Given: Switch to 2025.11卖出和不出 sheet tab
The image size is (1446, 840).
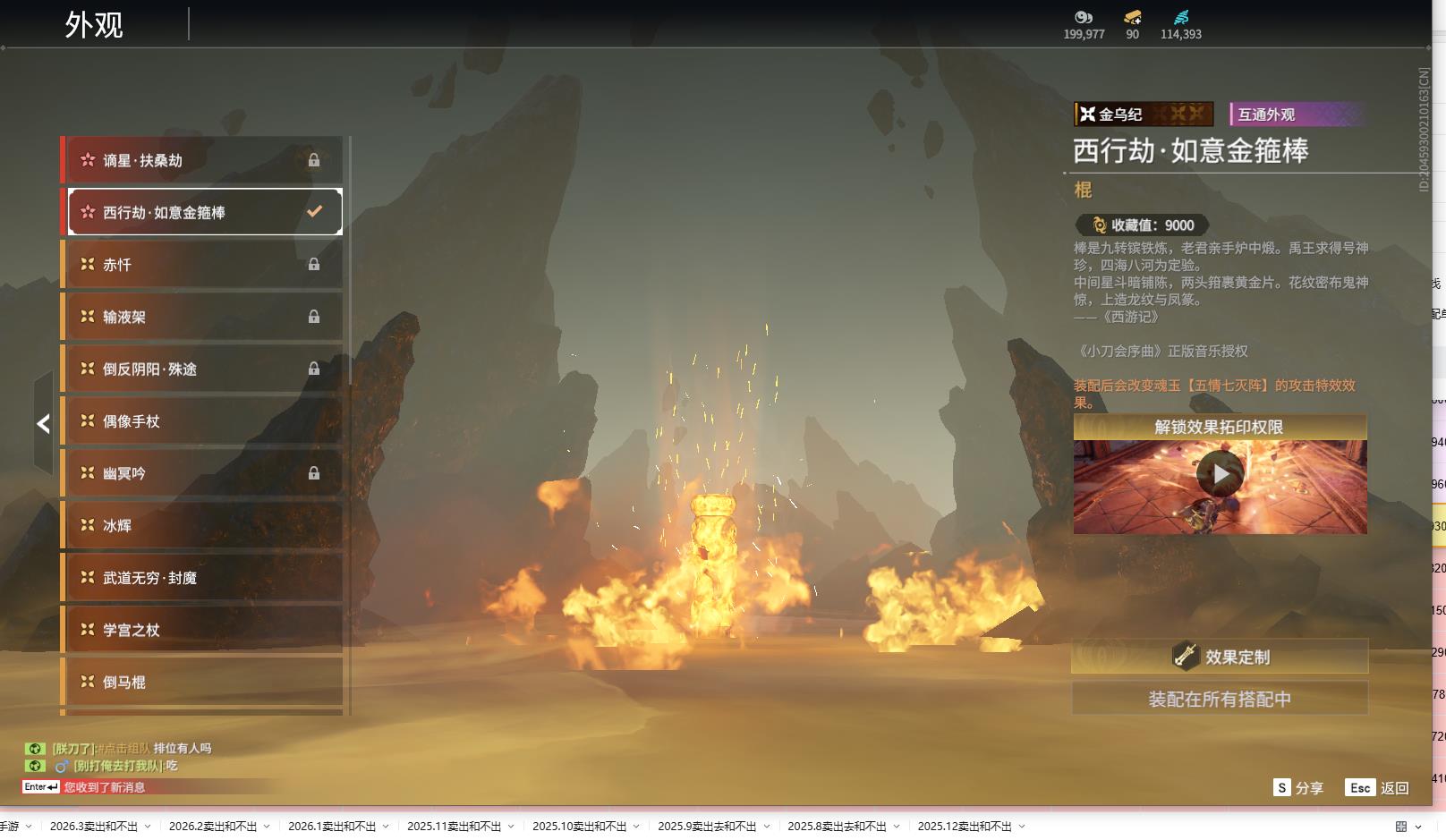Looking at the screenshot, I should click(454, 827).
